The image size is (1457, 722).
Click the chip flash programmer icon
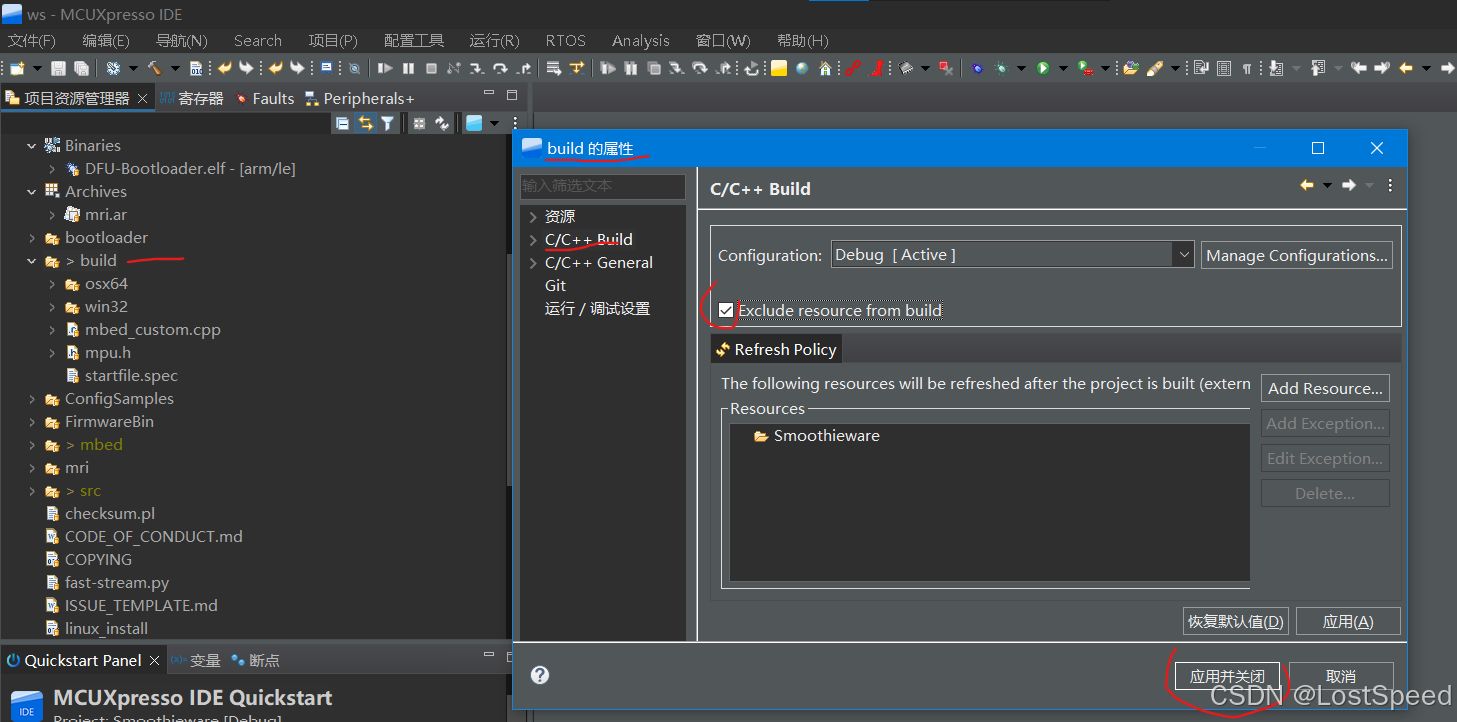tap(906, 68)
